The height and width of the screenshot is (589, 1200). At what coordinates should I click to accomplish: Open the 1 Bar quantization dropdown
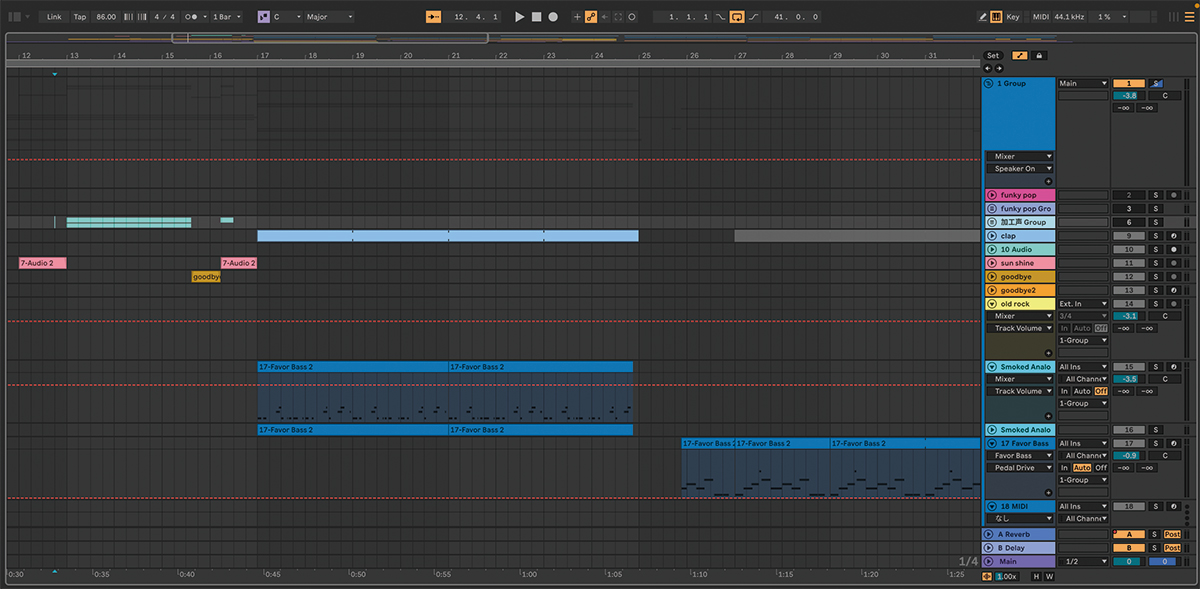coord(226,17)
